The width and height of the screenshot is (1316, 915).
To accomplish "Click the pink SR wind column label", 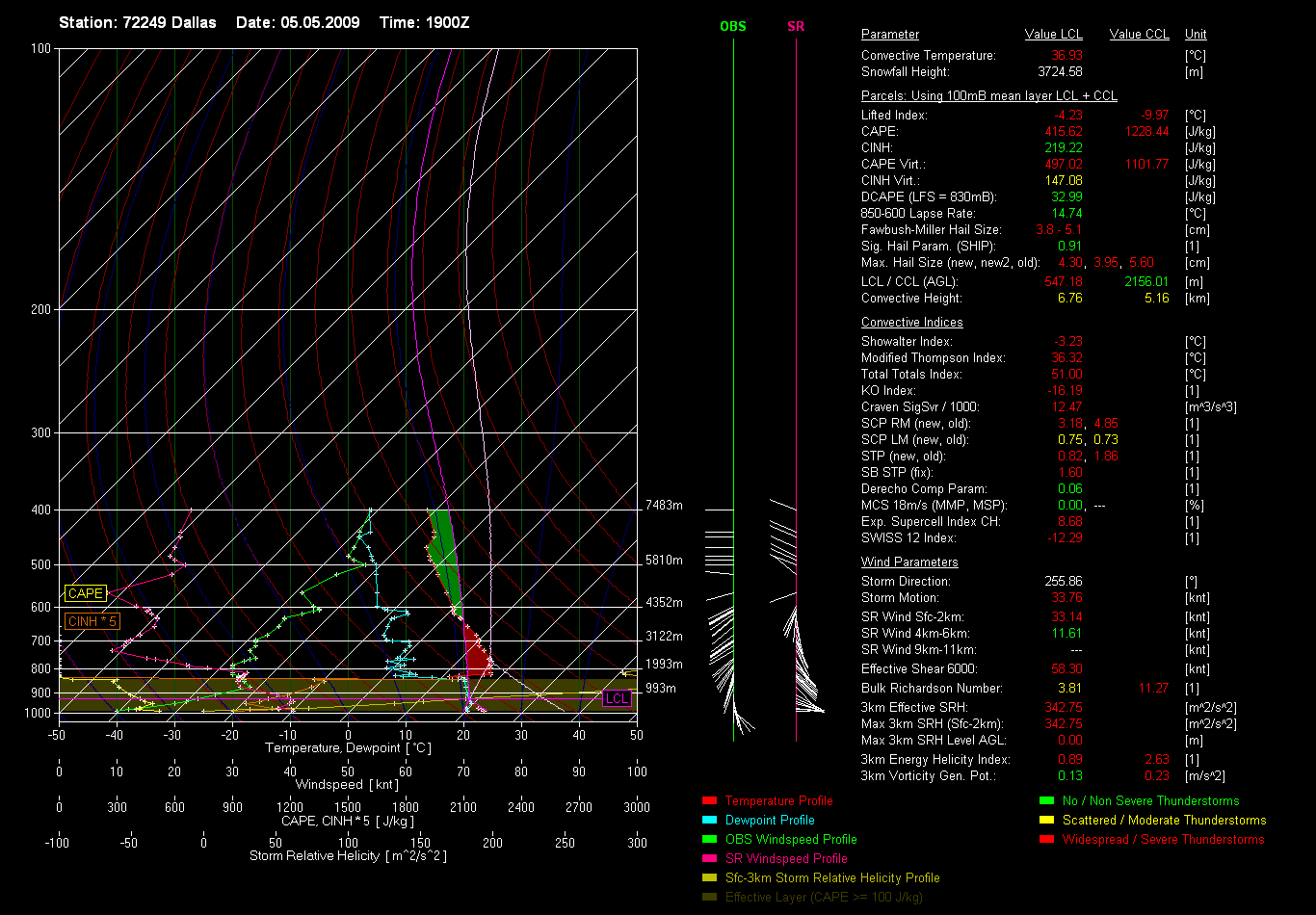I will pyautogui.click(x=796, y=27).
